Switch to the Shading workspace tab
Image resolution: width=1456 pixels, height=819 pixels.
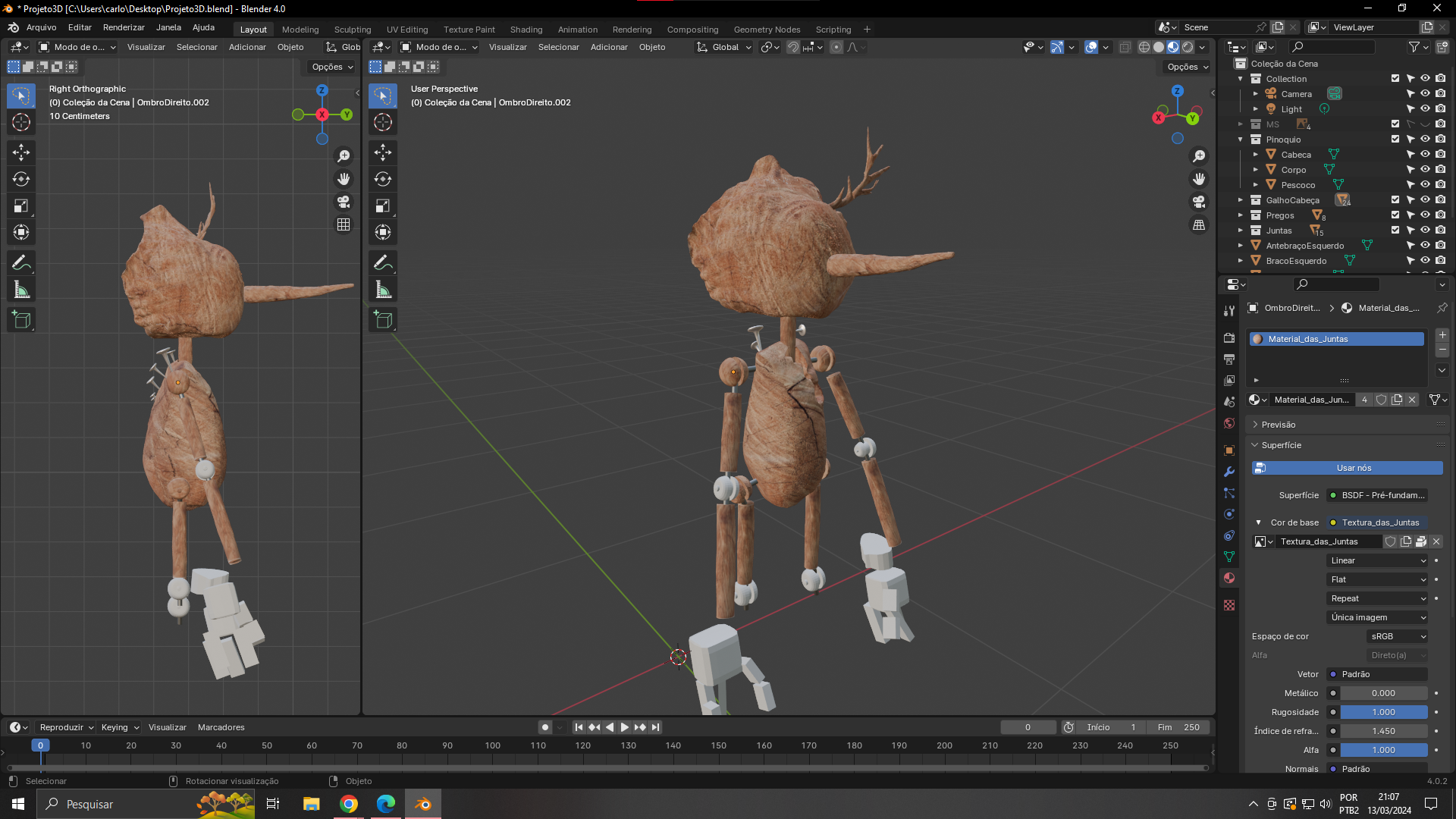[526, 30]
